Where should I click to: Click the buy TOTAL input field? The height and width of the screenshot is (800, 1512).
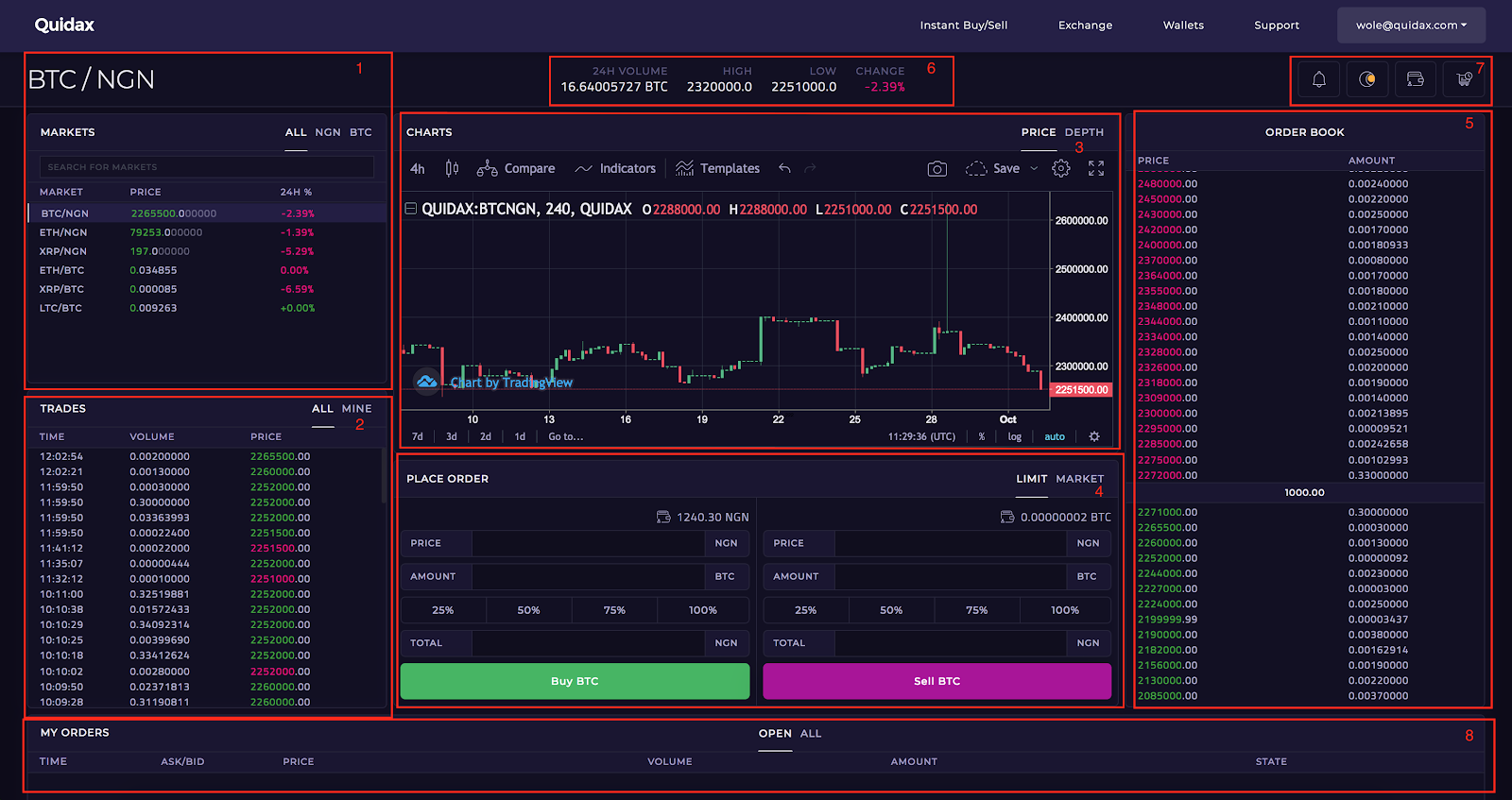point(588,643)
